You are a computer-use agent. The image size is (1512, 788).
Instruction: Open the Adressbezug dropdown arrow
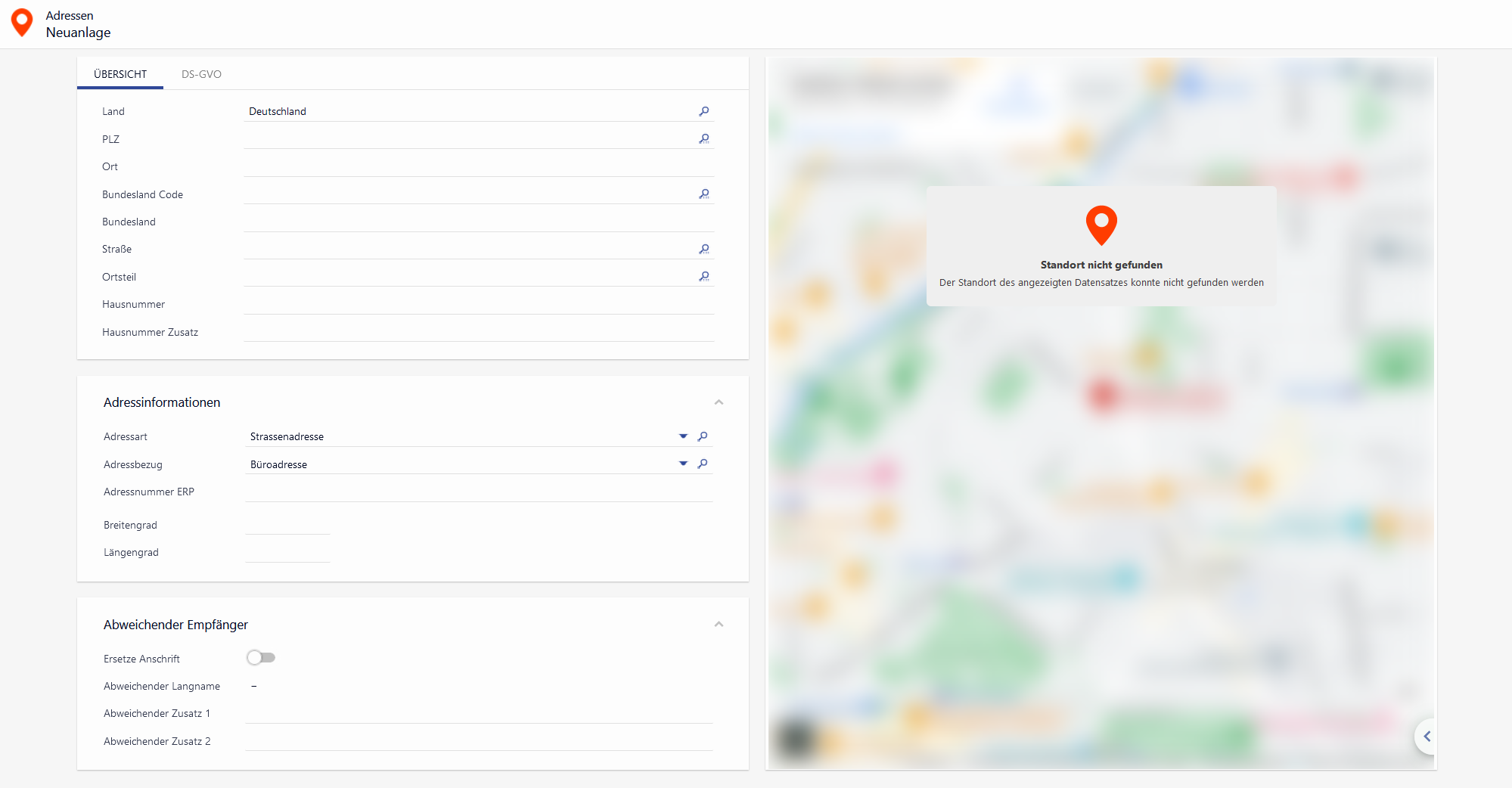pyautogui.click(x=683, y=464)
